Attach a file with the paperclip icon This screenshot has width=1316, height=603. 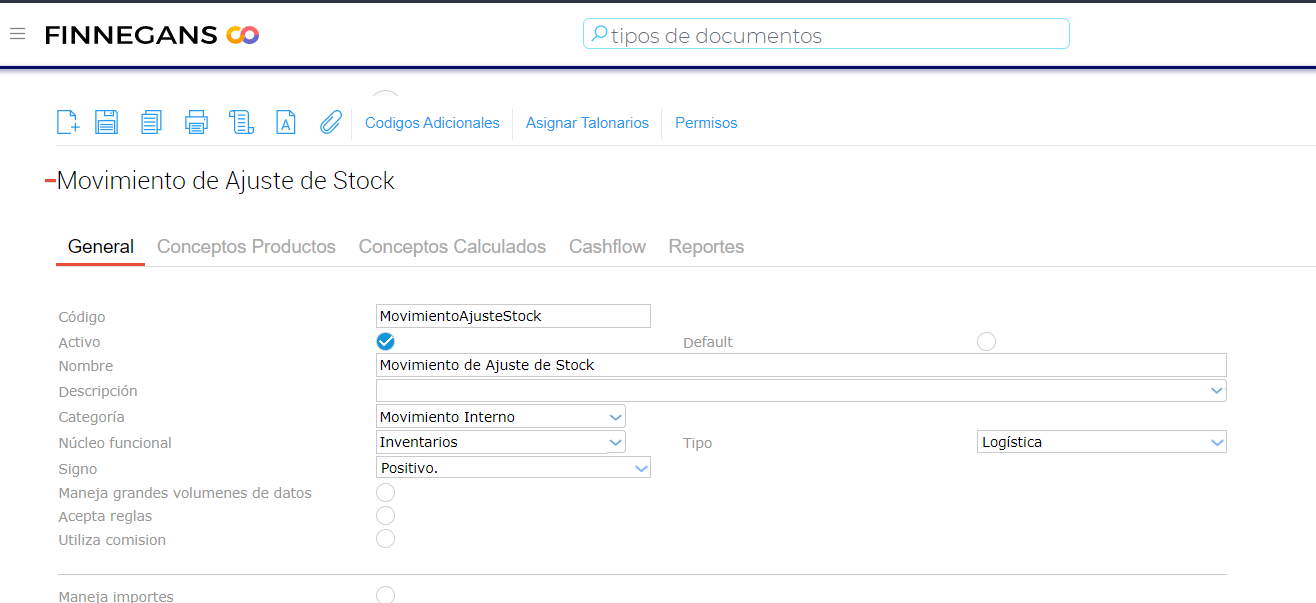[x=330, y=122]
